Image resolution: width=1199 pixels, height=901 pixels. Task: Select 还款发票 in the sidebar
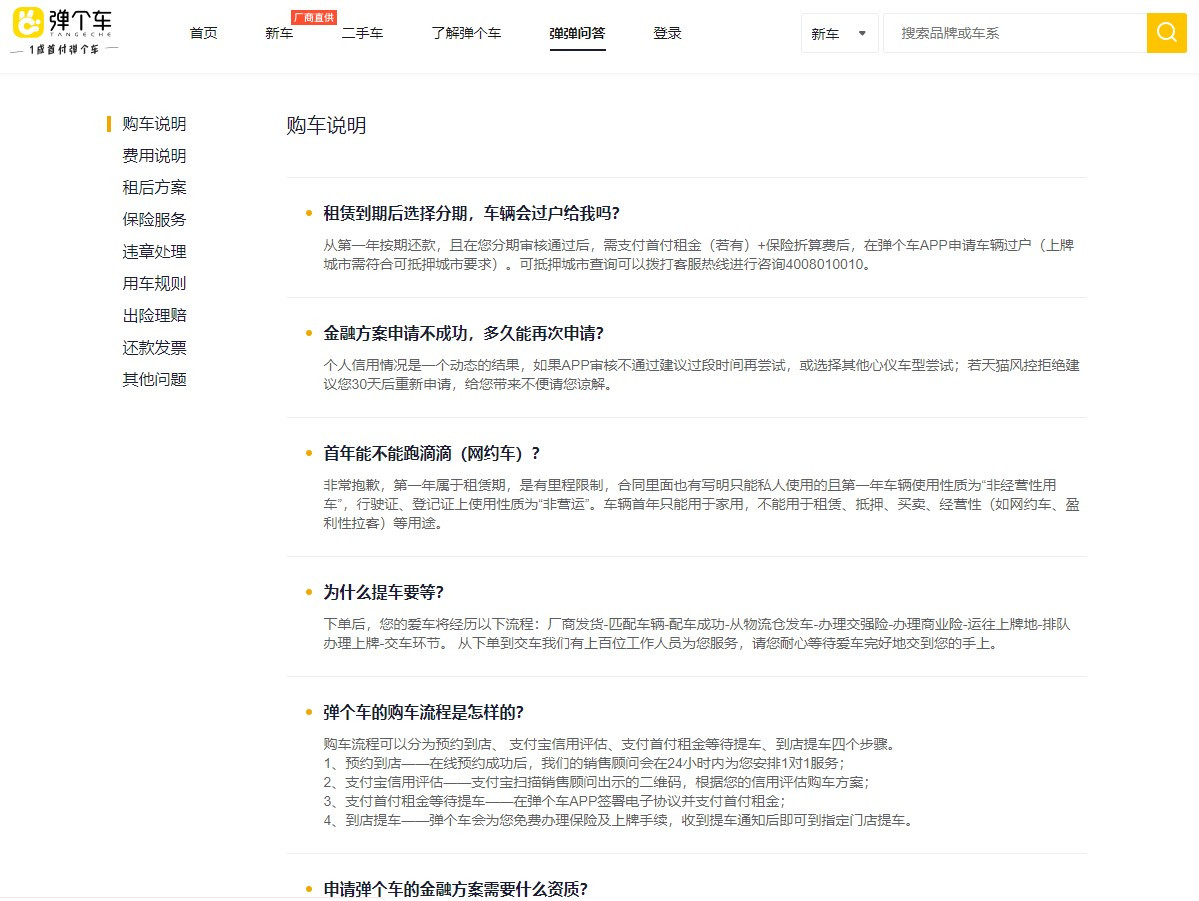[154, 348]
